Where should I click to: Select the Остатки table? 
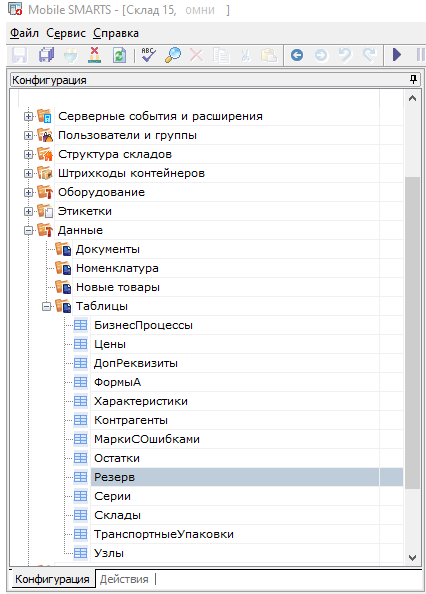[117, 458]
